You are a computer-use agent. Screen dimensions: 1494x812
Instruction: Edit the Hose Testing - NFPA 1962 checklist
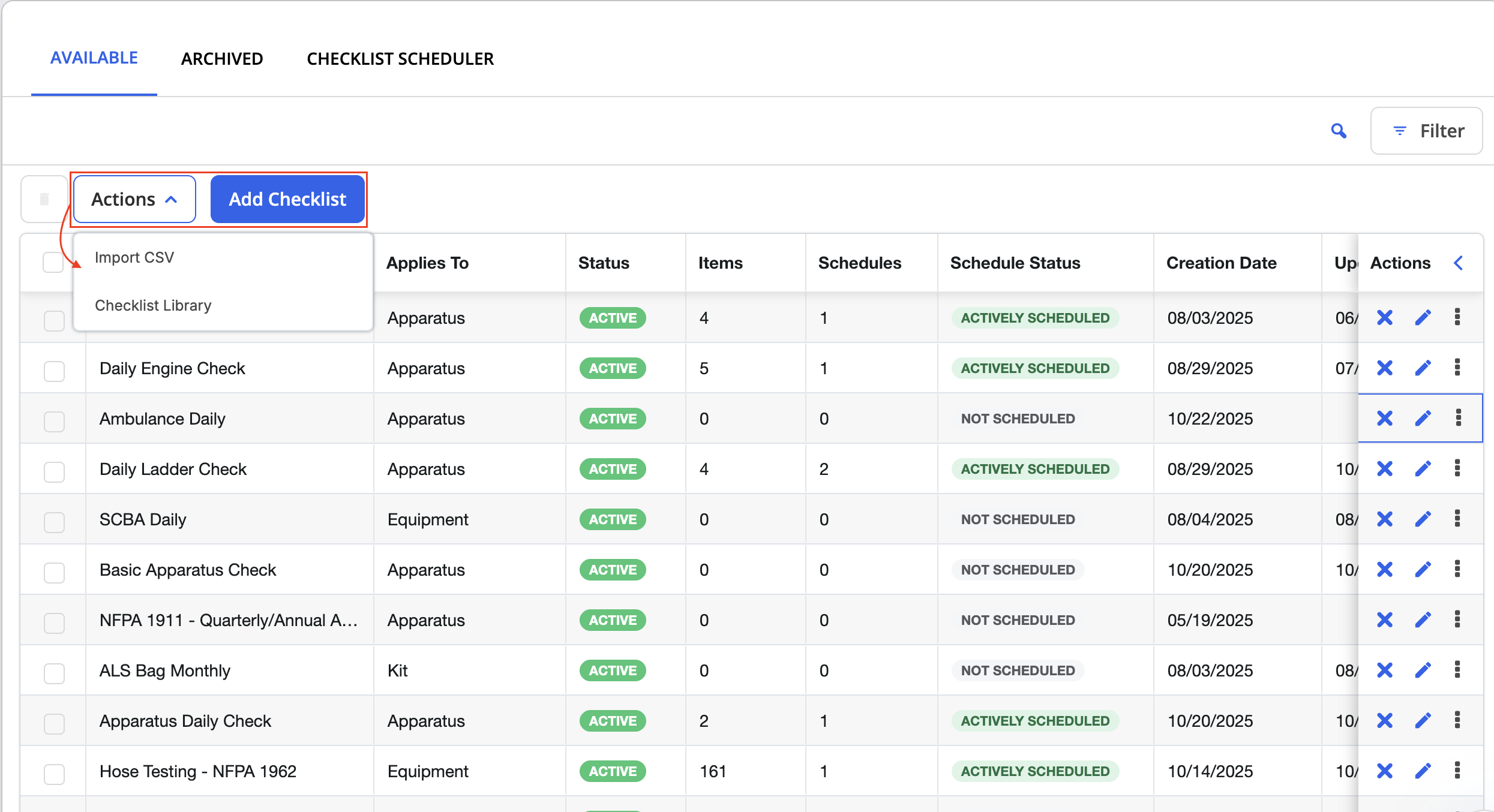[x=1423, y=771]
